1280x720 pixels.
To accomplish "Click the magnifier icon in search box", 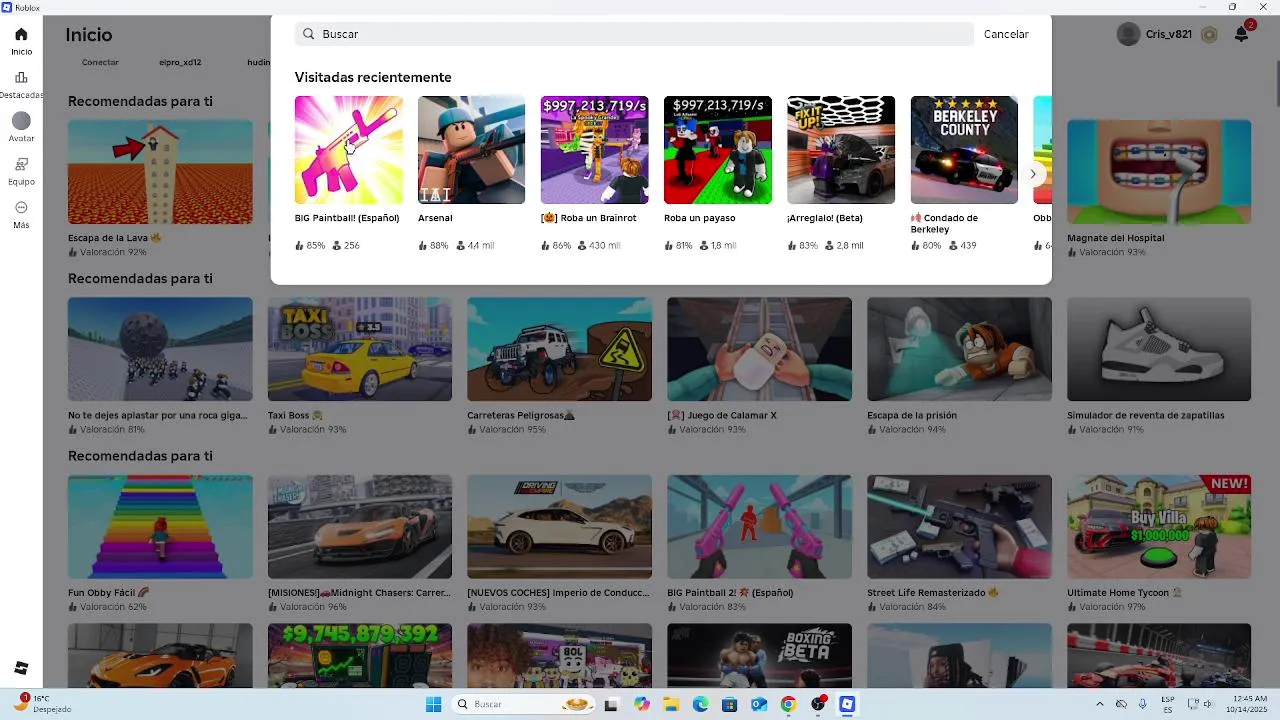I will coord(309,34).
